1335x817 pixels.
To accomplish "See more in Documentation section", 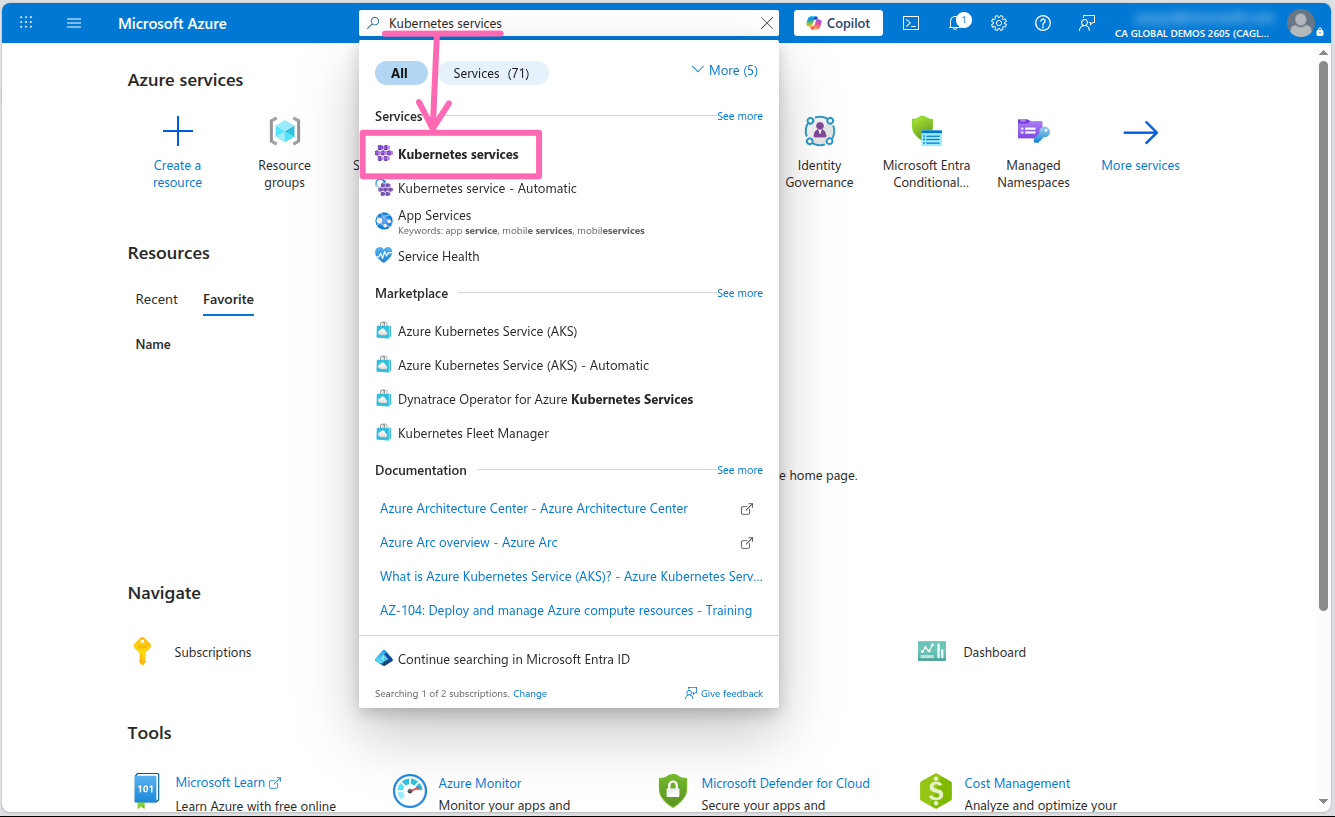I will coord(740,470).
